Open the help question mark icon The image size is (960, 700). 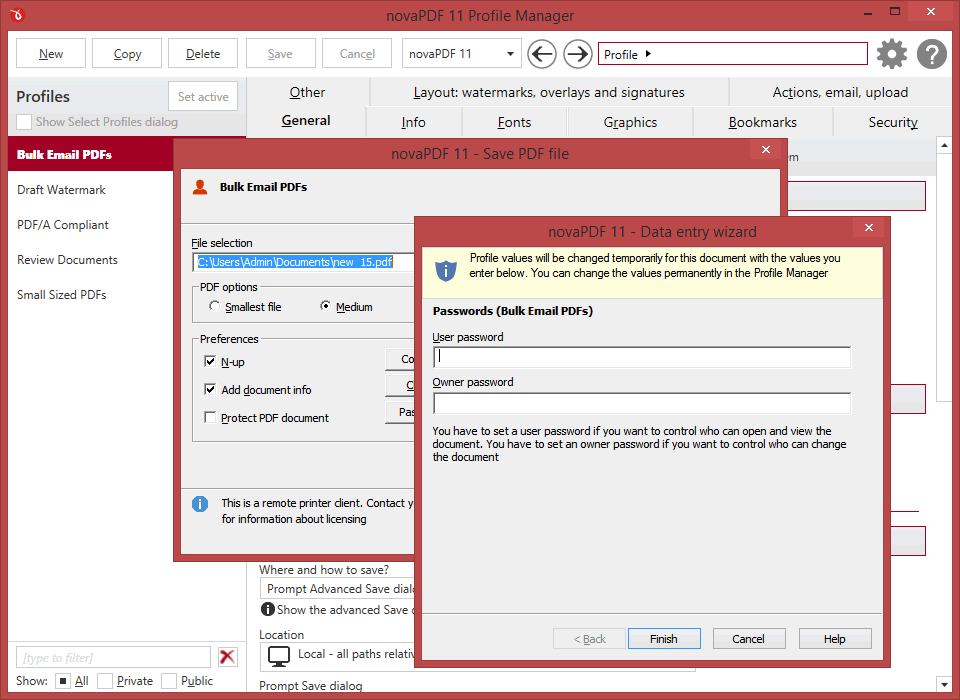tap(932, 55)
